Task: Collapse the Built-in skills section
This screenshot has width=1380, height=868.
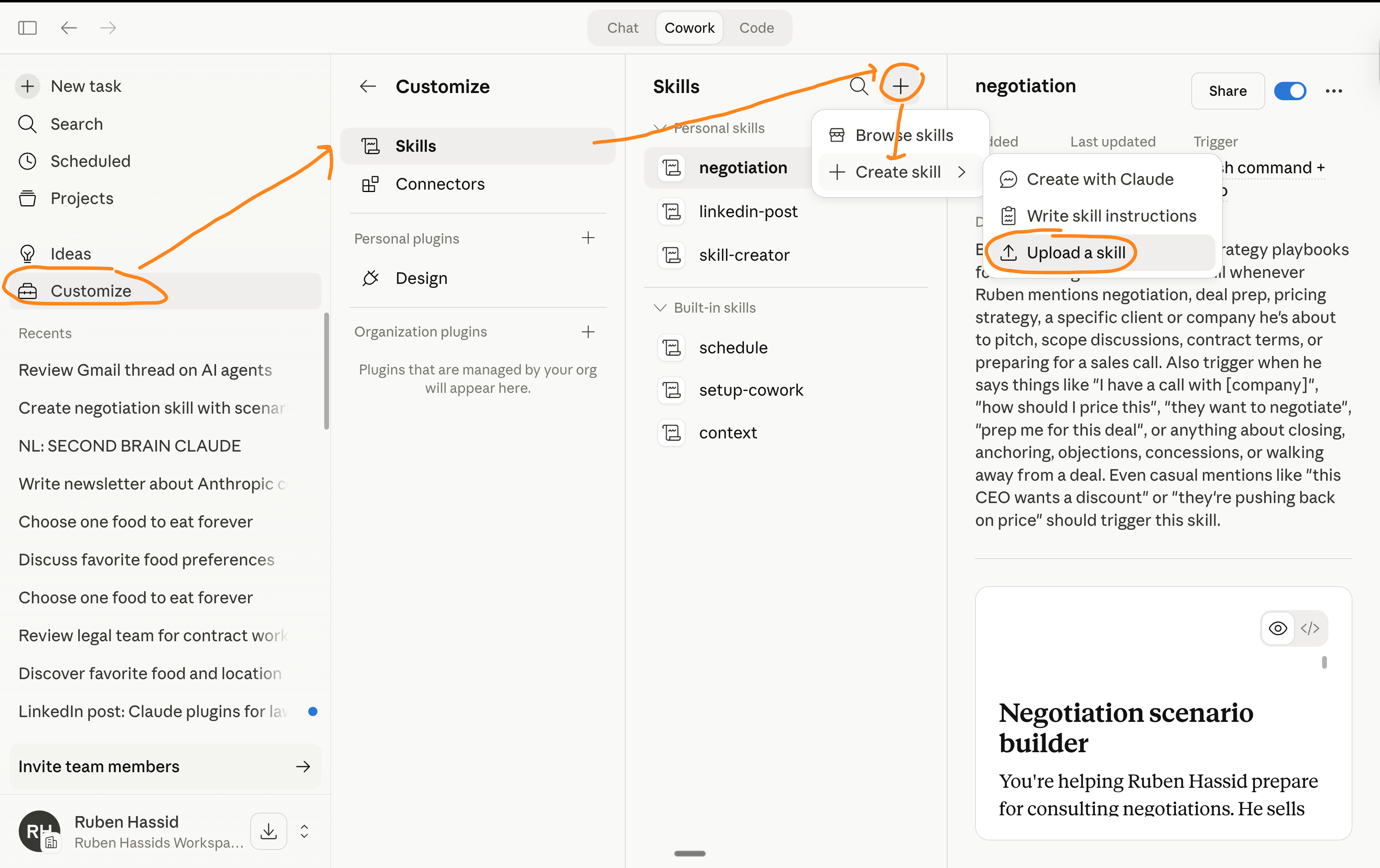Action: pyautogui.click(x=660, y=308)
